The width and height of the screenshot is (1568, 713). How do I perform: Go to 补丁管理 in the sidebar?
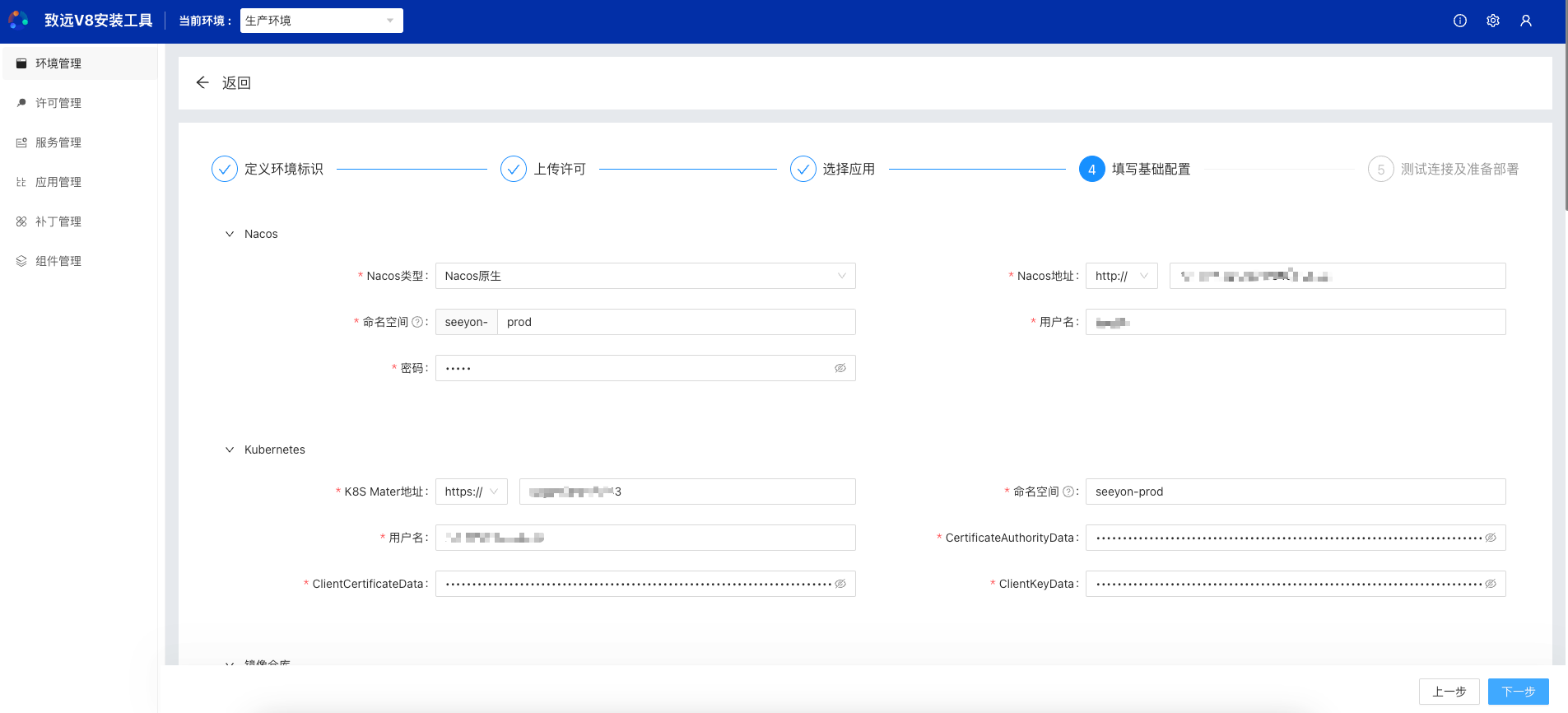coord(58,221)
